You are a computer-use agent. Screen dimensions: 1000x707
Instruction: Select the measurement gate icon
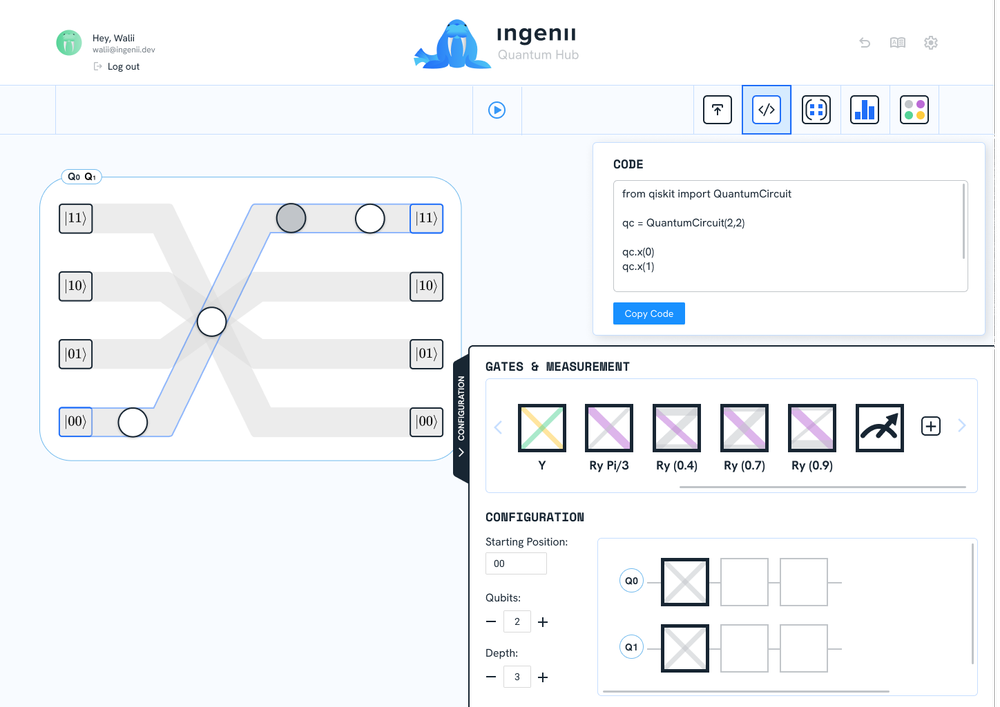879,427
